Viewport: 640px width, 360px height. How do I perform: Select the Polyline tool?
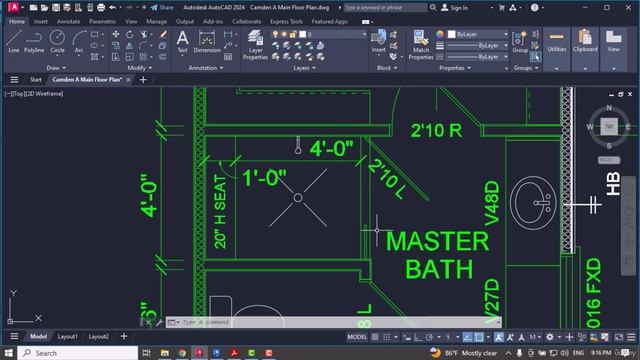point(34,41)
